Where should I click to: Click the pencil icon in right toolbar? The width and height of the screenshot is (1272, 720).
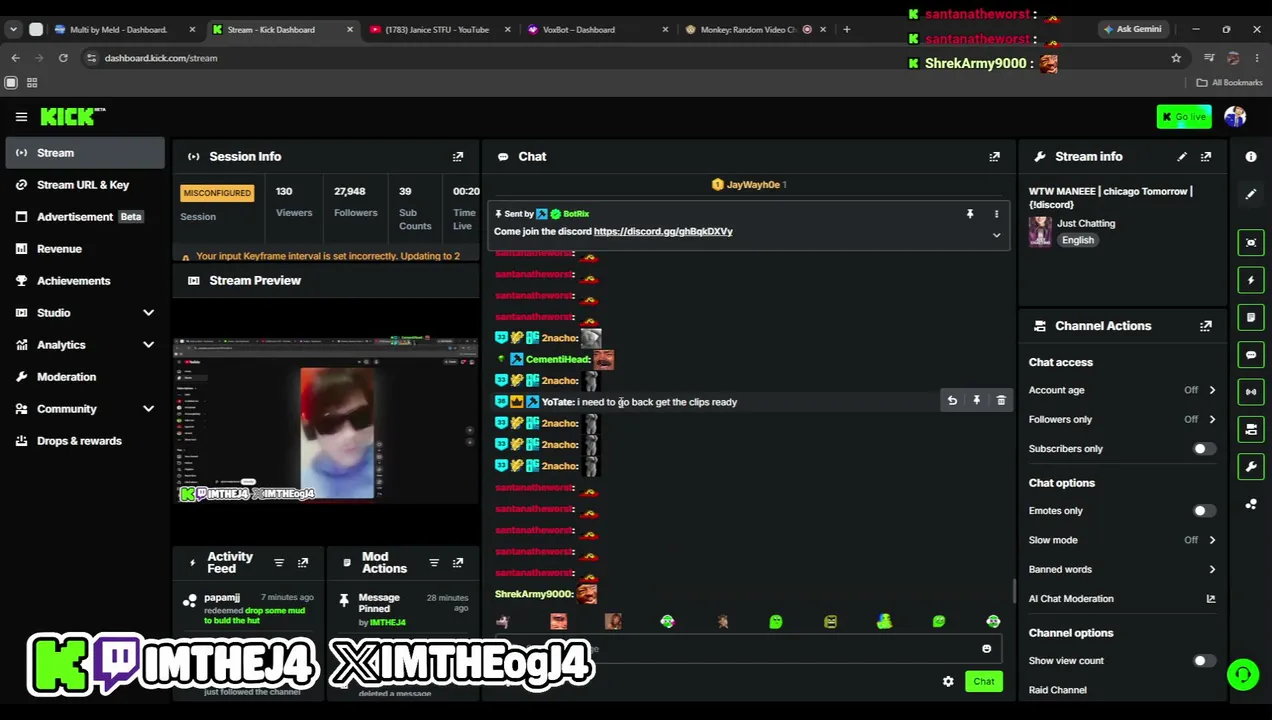(x=1251, y=195)
